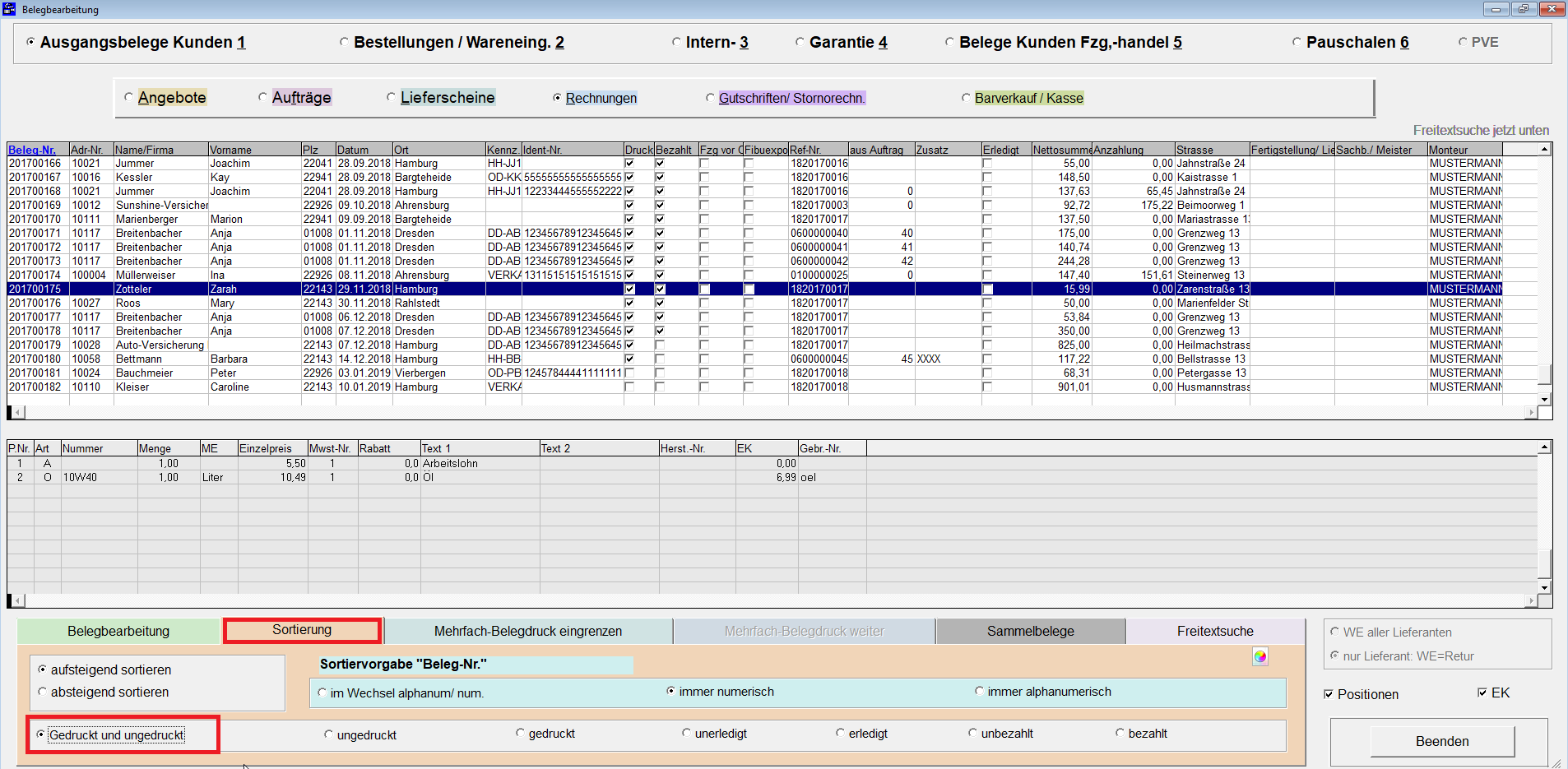Select row 201700174 Müllerweiser

pyautogui.click(x=772, y=275)
